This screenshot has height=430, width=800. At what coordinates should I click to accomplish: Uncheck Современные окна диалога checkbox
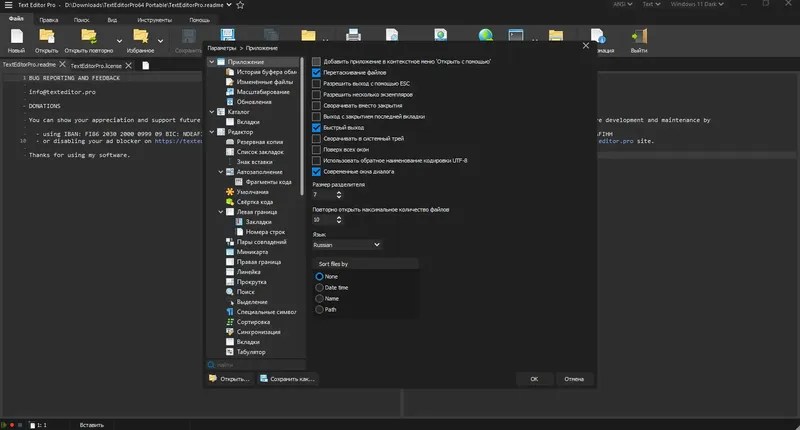click(316, 171)
